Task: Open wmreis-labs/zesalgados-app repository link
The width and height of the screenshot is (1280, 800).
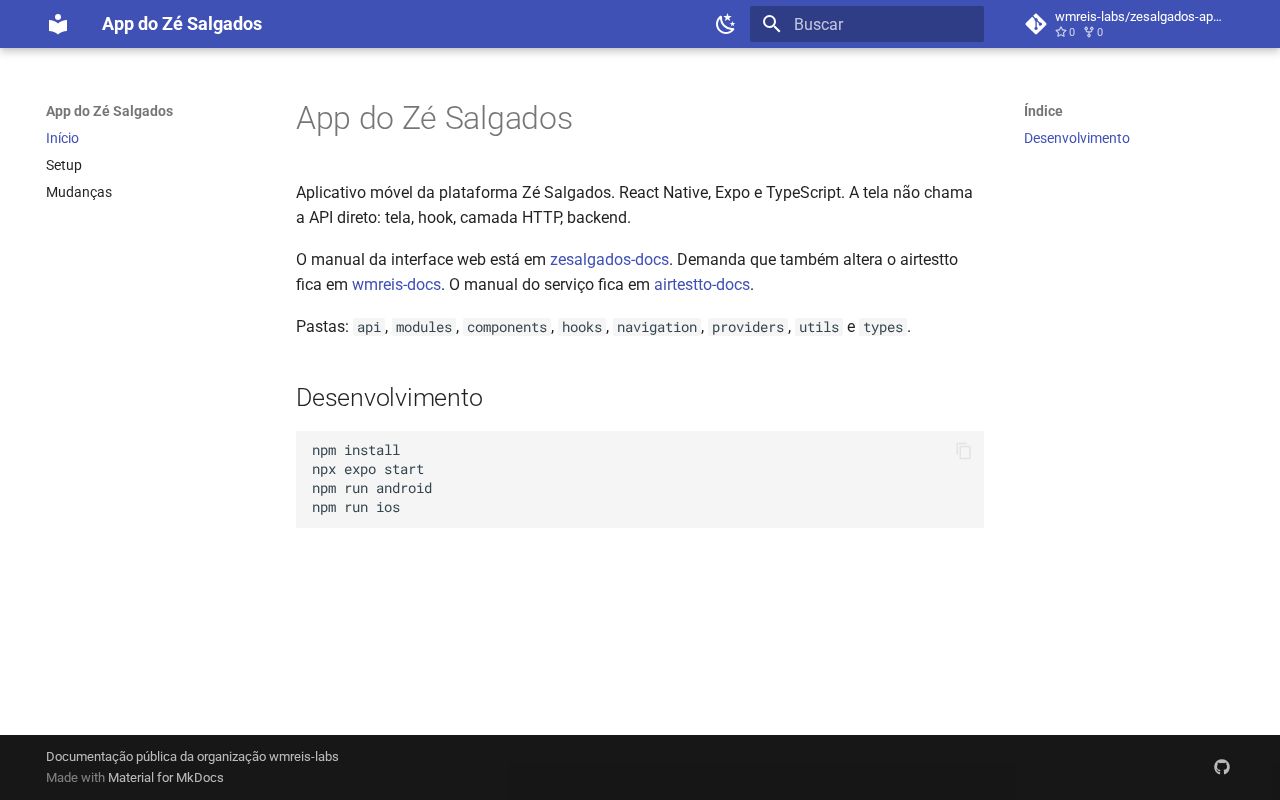Action: [x=1139, y=16]
